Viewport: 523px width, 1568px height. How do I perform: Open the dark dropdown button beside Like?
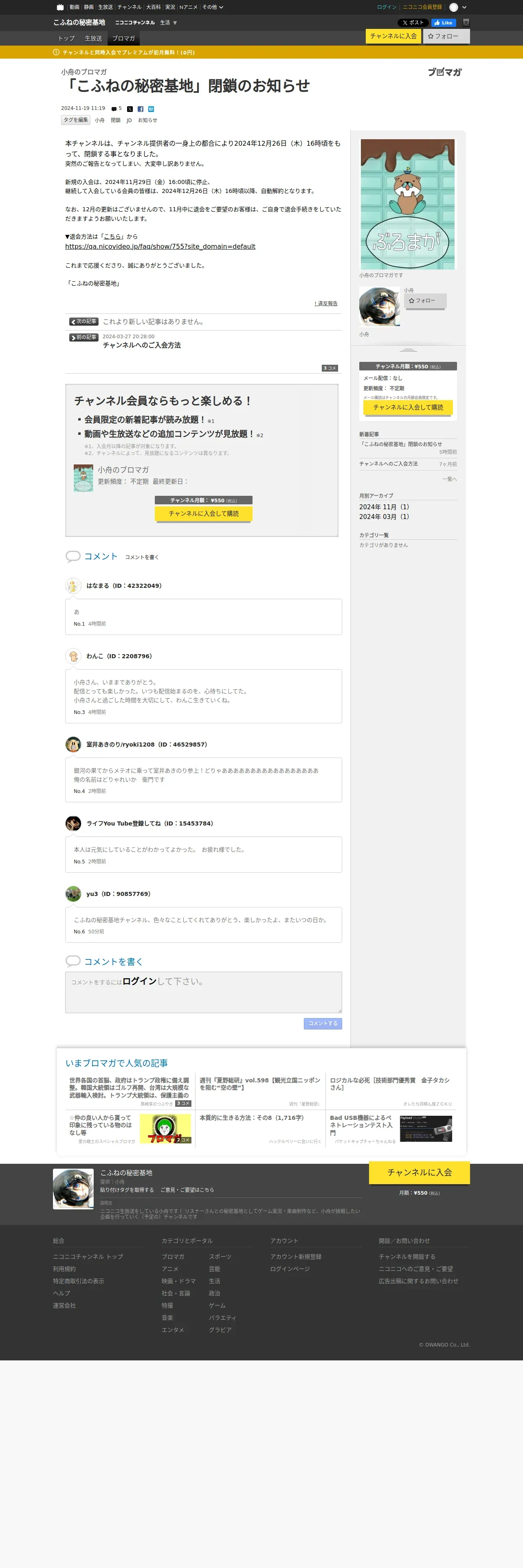[x=466, y=22]
